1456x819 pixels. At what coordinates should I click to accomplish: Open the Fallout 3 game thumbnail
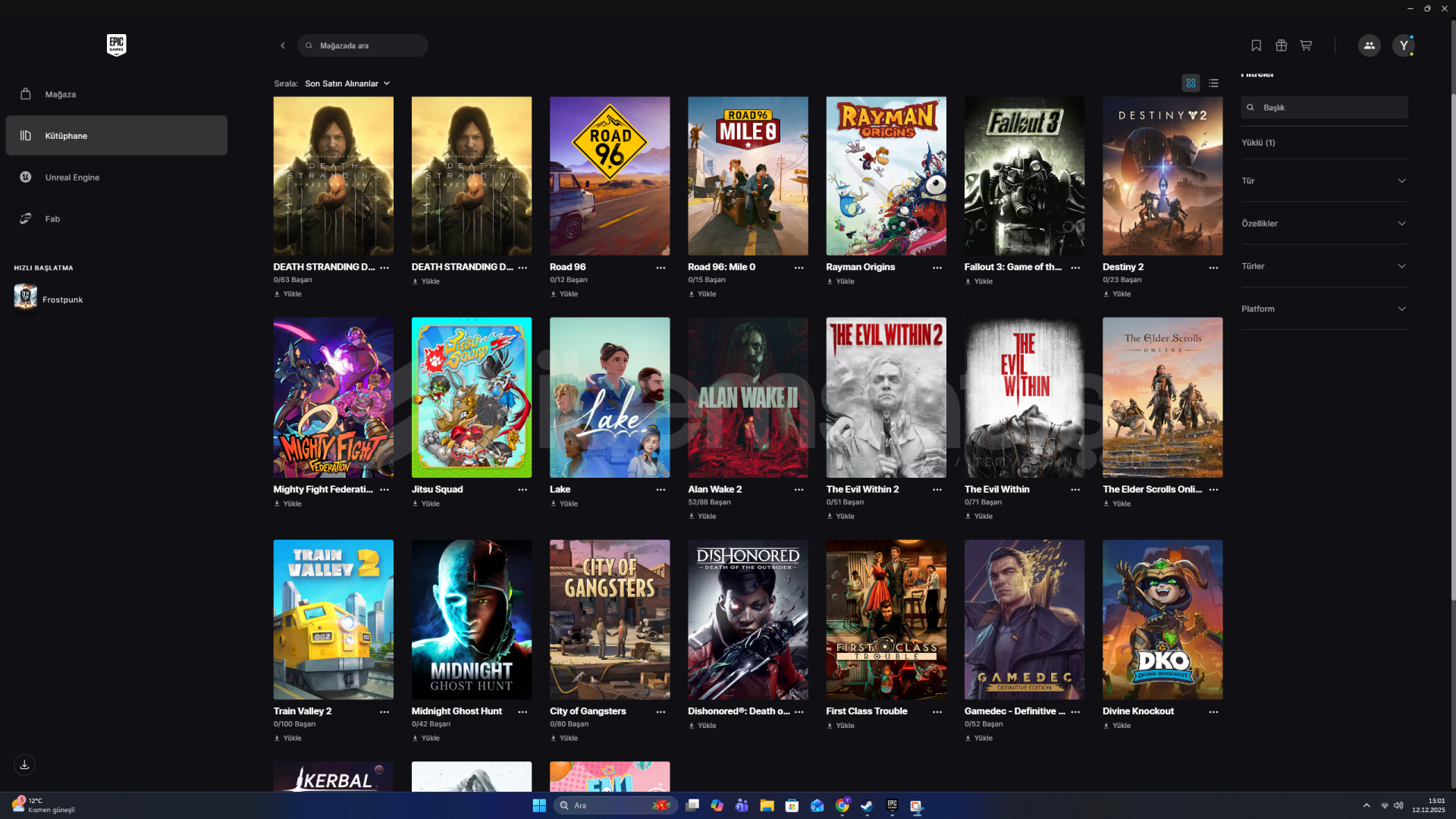(x=1024, y=176)
